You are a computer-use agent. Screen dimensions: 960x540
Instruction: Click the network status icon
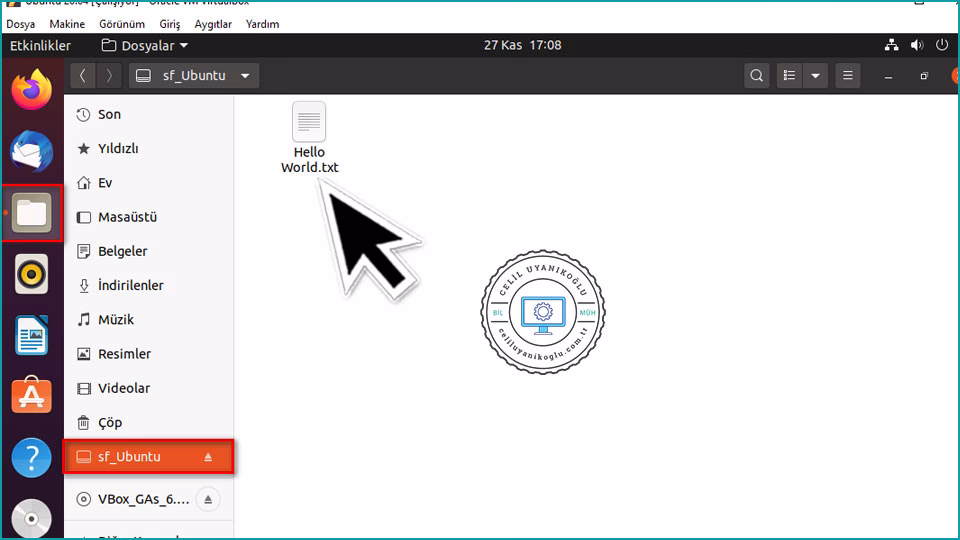click(x=891, y=45)
